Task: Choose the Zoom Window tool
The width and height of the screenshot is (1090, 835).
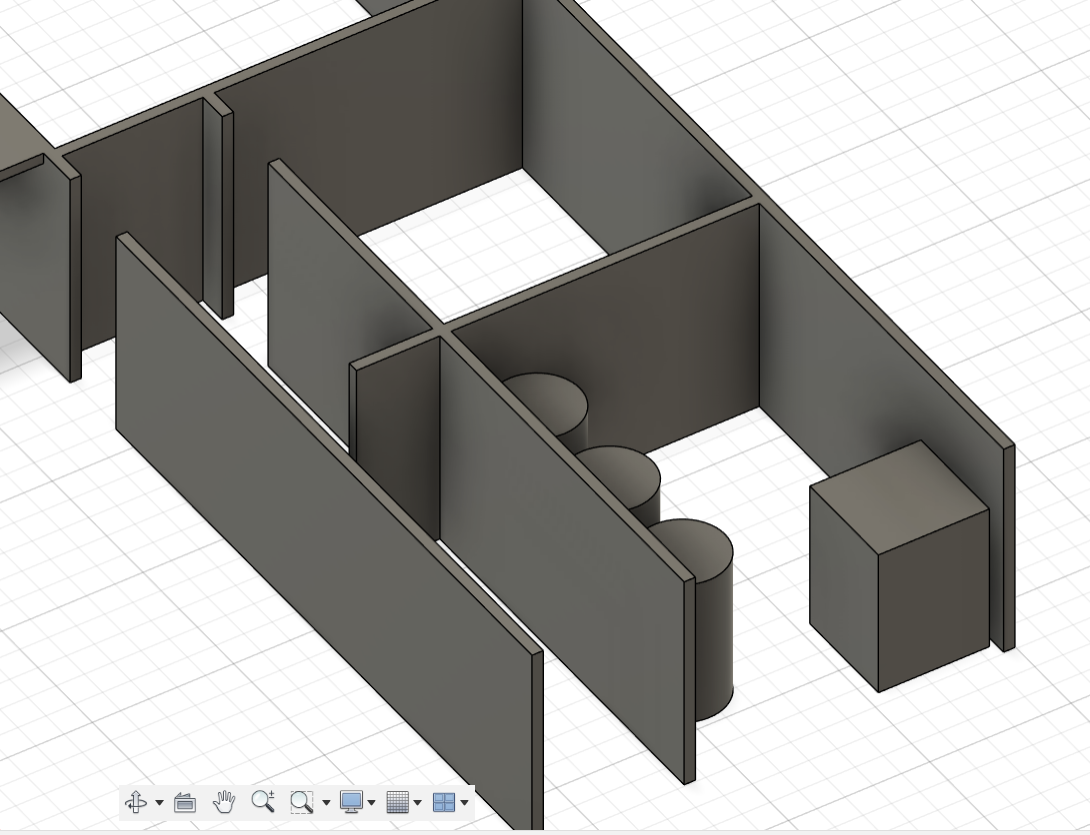Action: (x=302, y=802)
